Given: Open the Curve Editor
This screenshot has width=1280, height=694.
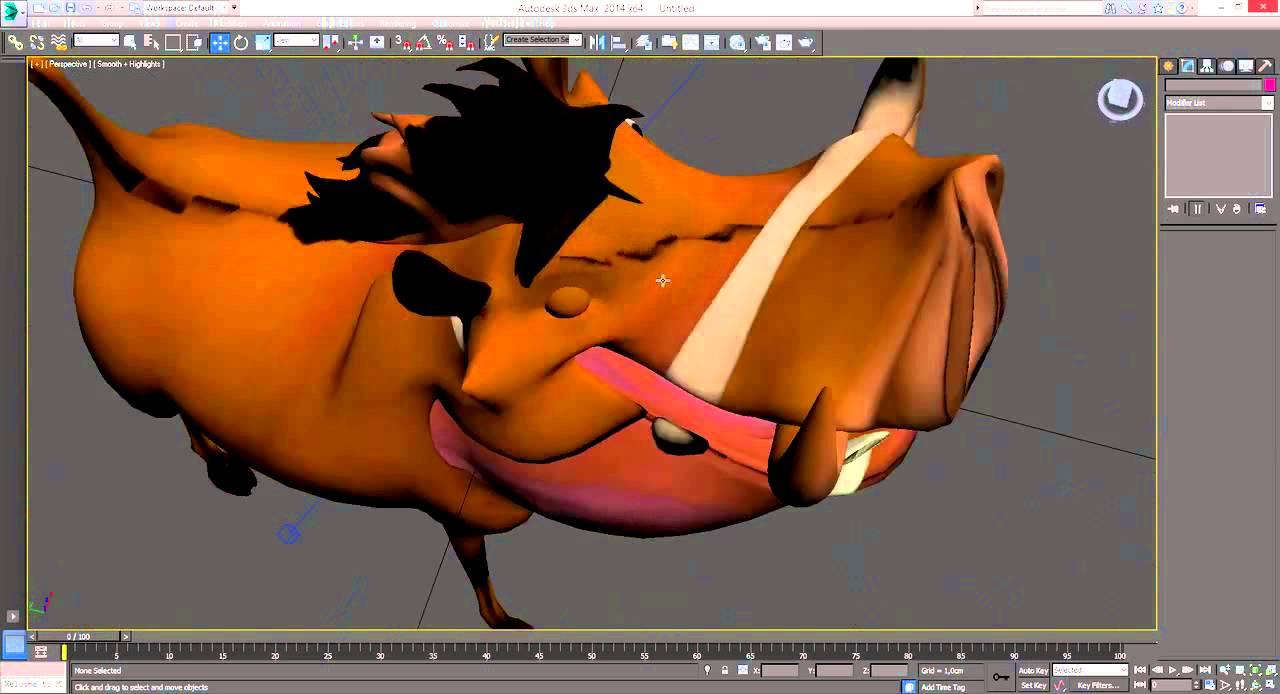Looking at the screenshot, I should (690, 42).
